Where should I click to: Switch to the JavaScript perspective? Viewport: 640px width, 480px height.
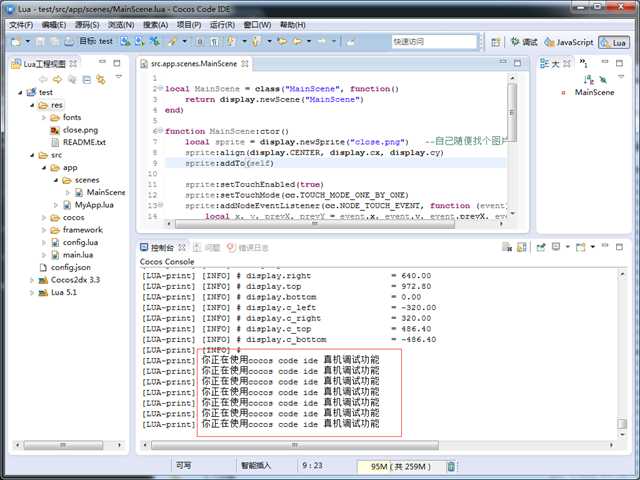point(569,42)
